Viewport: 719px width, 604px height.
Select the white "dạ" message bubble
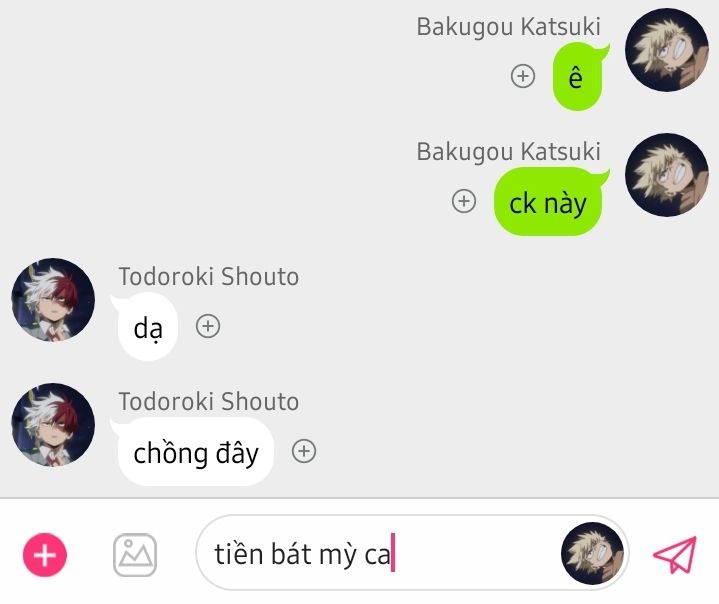147,327
